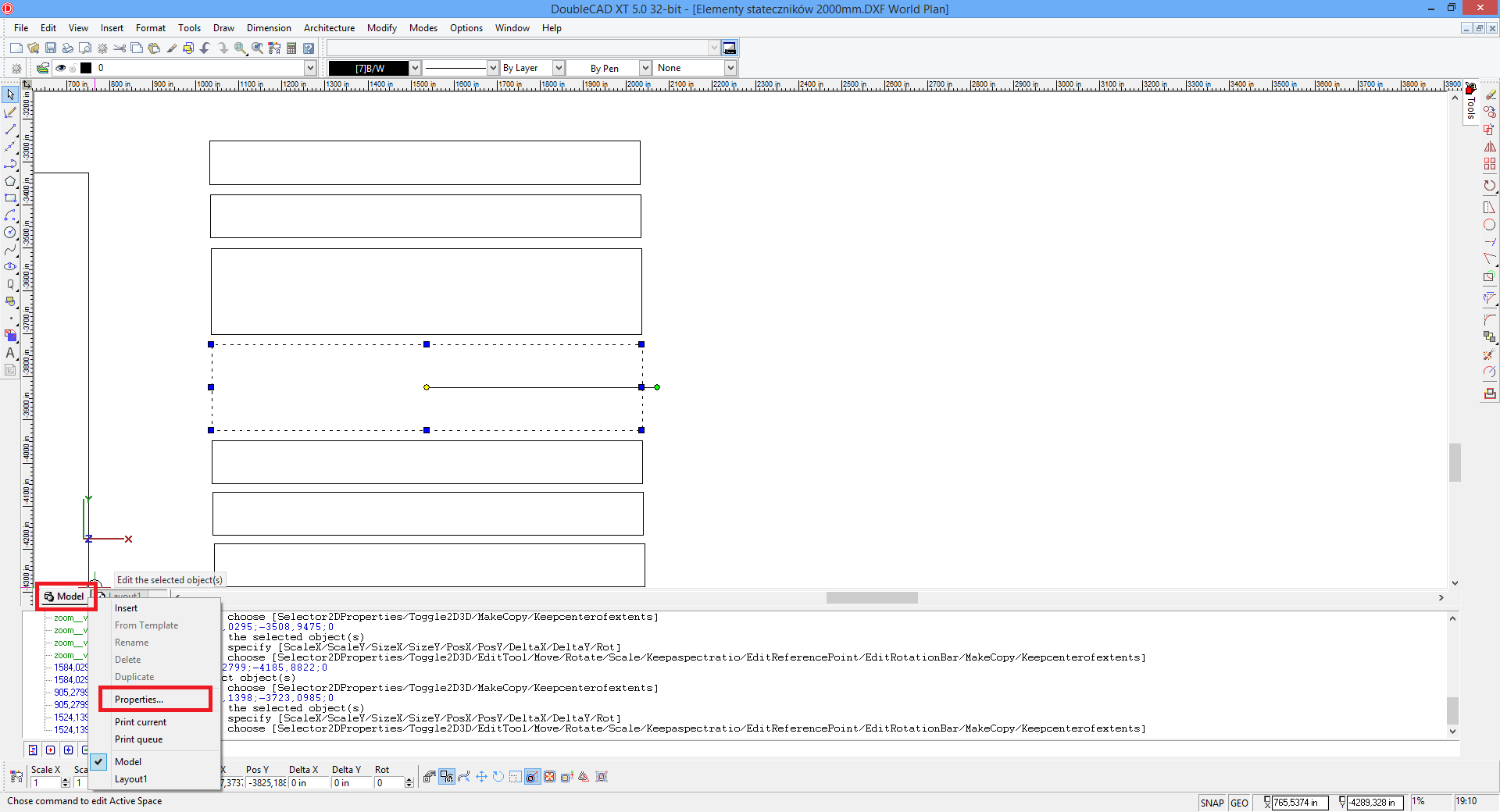Switch to the Model tab
The image size is (1500, 812).
(66, 597)
